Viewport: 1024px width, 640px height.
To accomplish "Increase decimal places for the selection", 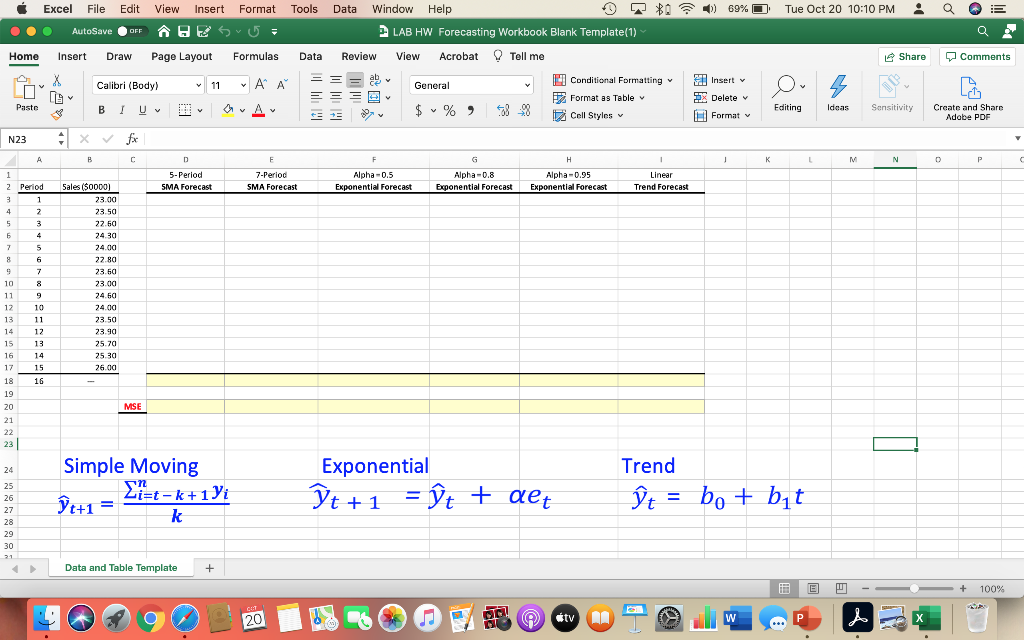I will tap(503, 110).
